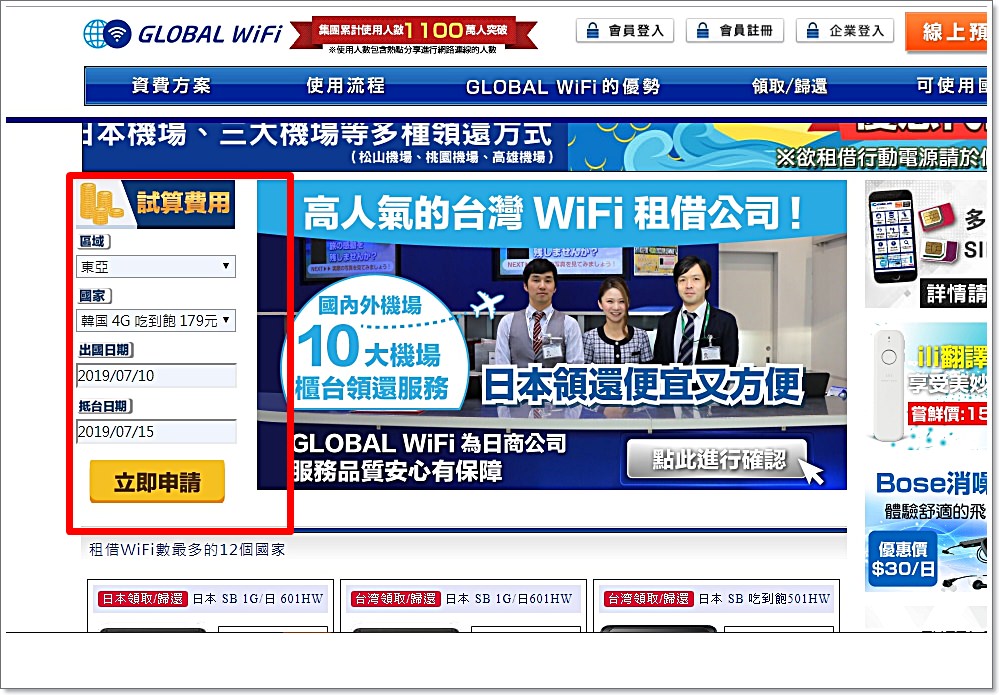Expand the 區域 dropdown showing 東亞
Screen dimensions: 999x695
[156, 266]
